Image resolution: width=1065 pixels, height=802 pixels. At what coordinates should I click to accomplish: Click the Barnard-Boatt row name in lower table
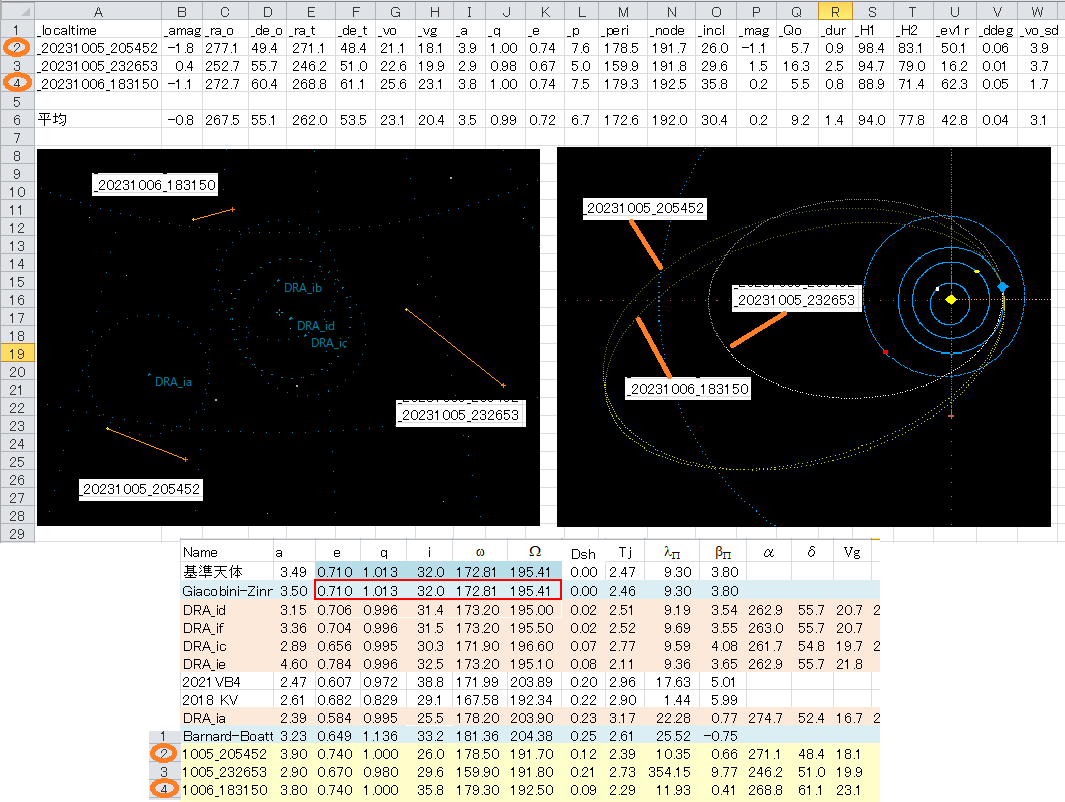[225, 736]
